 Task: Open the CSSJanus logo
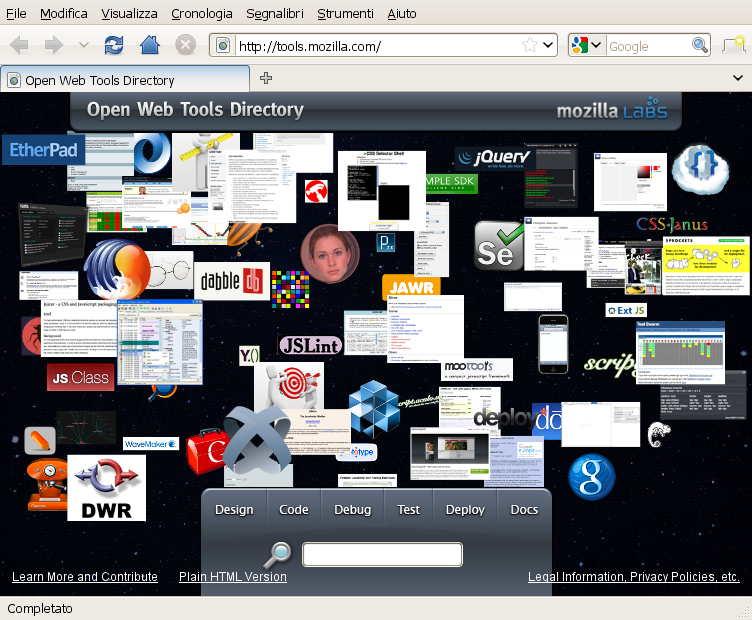672,224
